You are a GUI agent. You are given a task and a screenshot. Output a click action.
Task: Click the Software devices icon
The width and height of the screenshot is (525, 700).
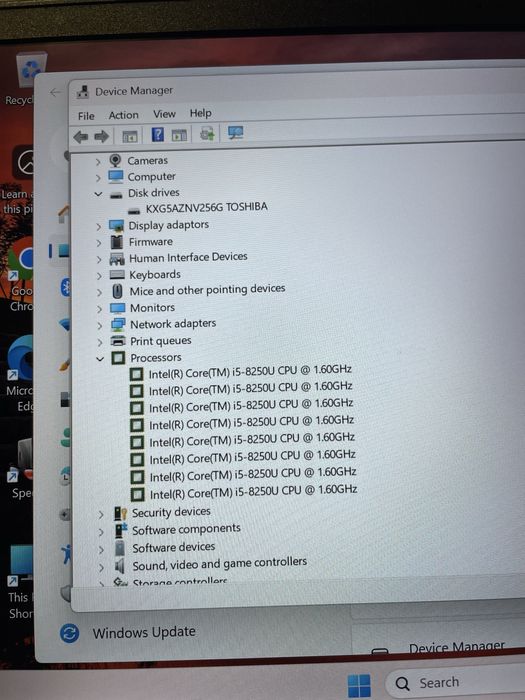coord(120,548)
